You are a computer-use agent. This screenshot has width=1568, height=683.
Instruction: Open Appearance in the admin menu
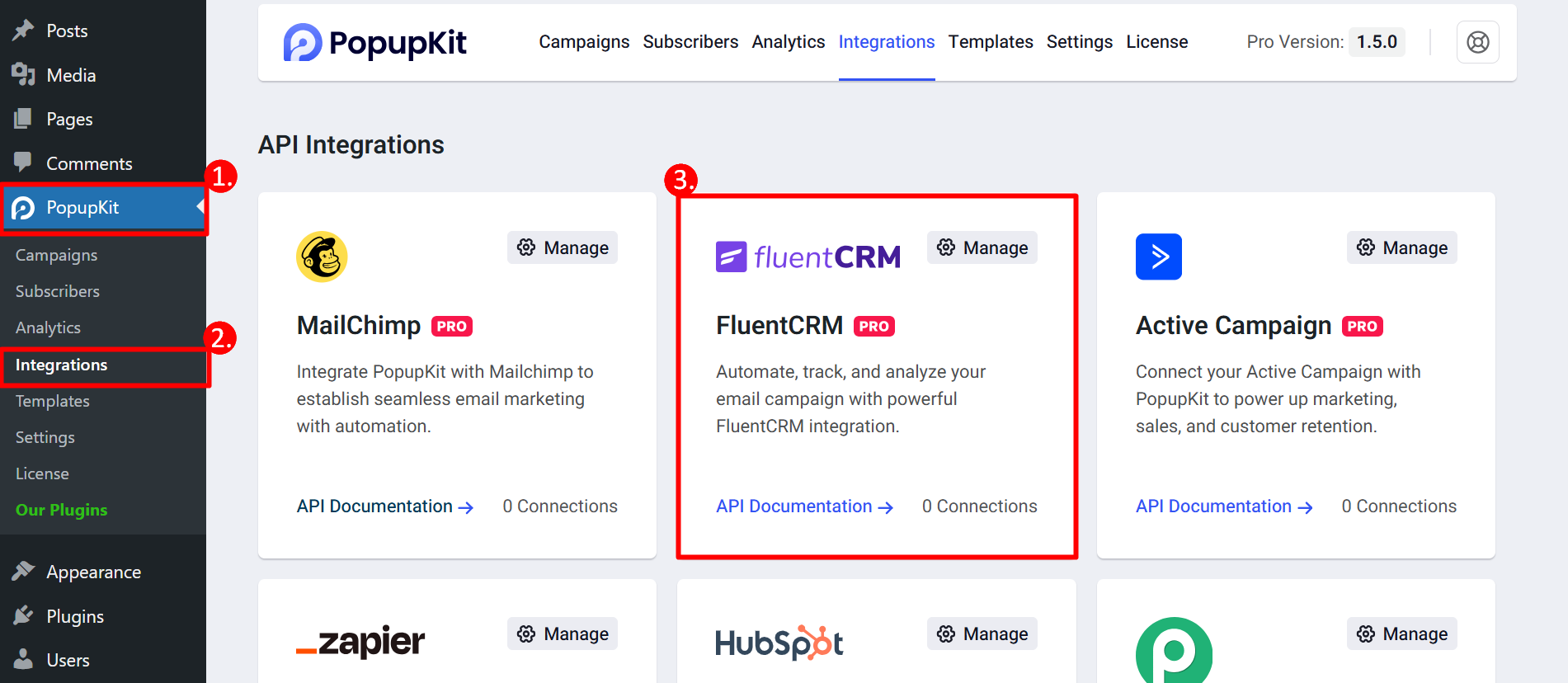pyautogui.click(x=93, y=572)
